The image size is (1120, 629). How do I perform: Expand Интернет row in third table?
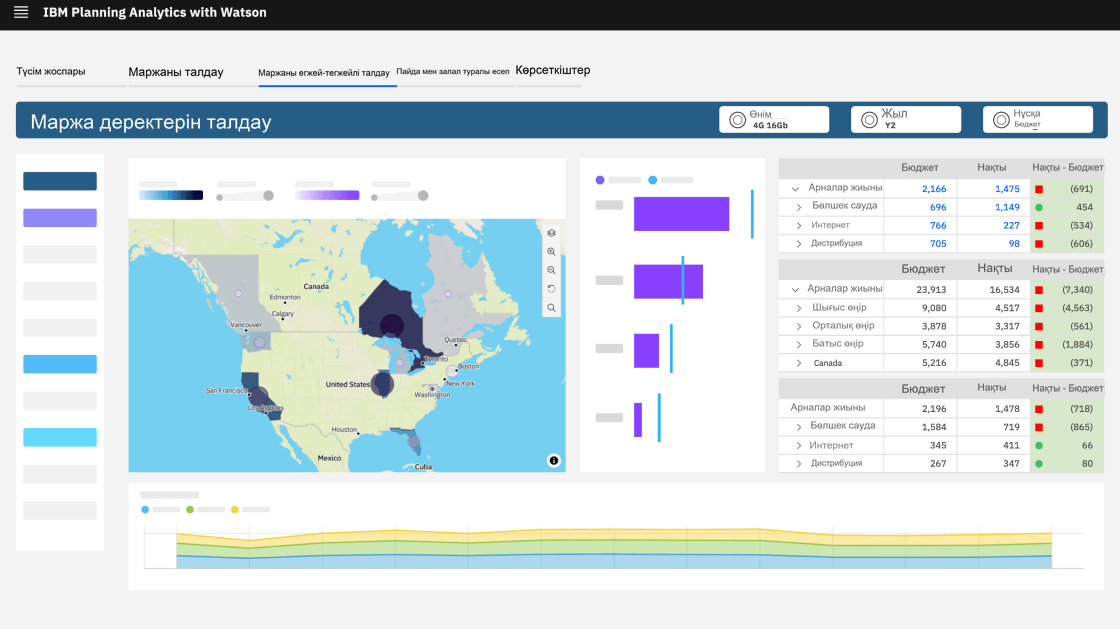pyautogui.click(x=799, y=446)
